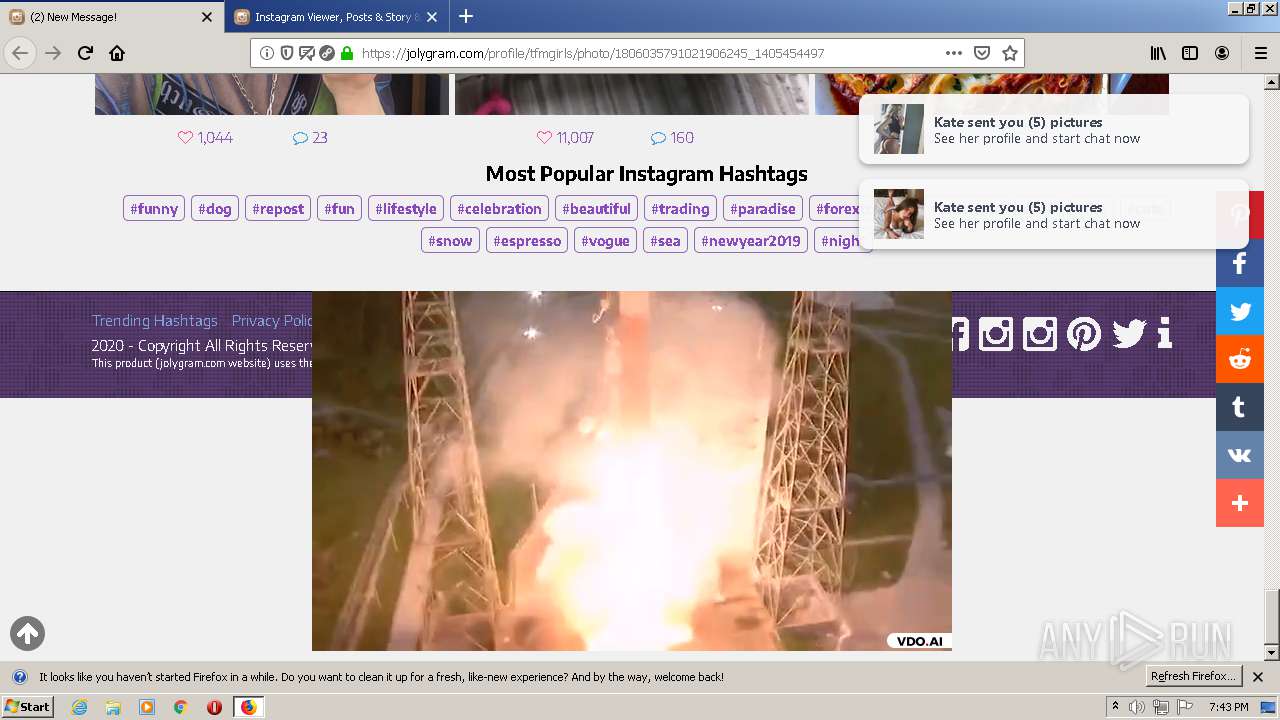The width and height of the screenshot is (1280, 720).
Task: Open the #fun hashtag
Action: click(339, 209)
